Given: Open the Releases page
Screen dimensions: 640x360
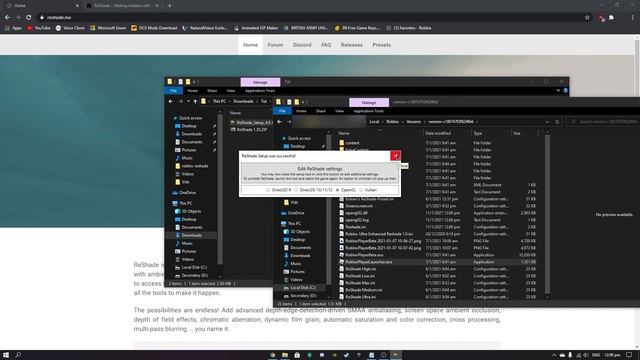Looking at the screenshot, I should 351,45.
